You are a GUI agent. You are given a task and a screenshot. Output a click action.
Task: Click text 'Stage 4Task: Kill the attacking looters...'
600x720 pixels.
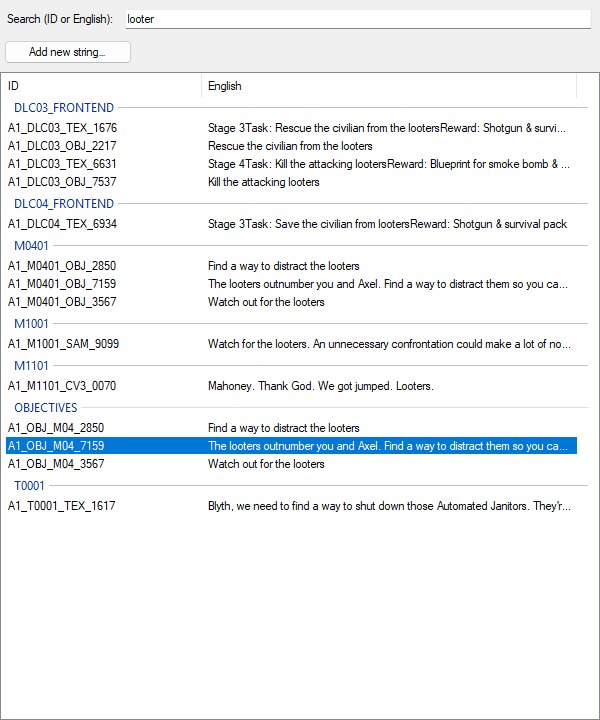click(389, 163)
